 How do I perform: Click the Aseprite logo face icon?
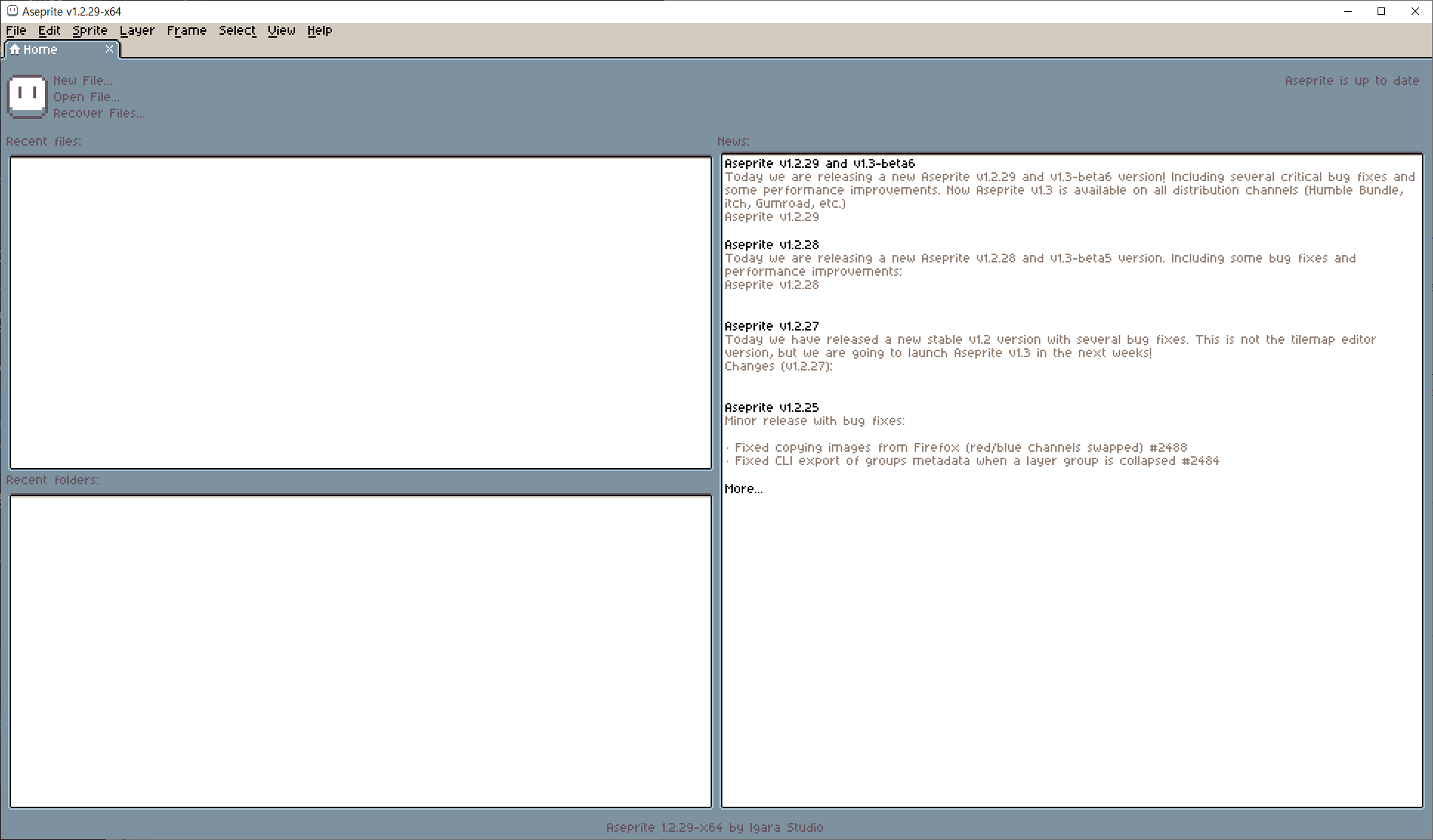pyautogui.click(x=27, y=96)
